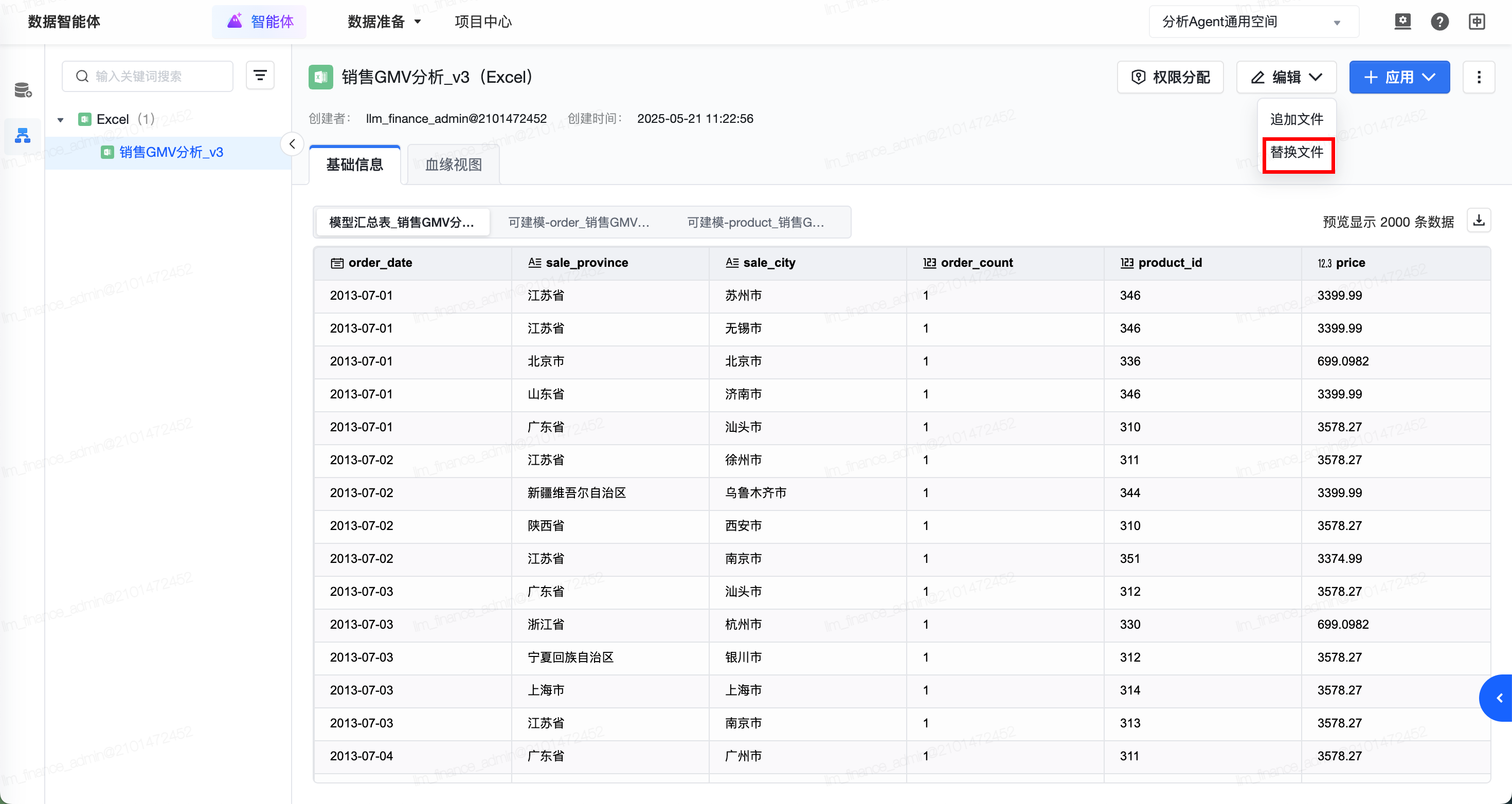Open the 数据准备 dropdown menu
The image size is (1512, 804).
click(385, 22)
